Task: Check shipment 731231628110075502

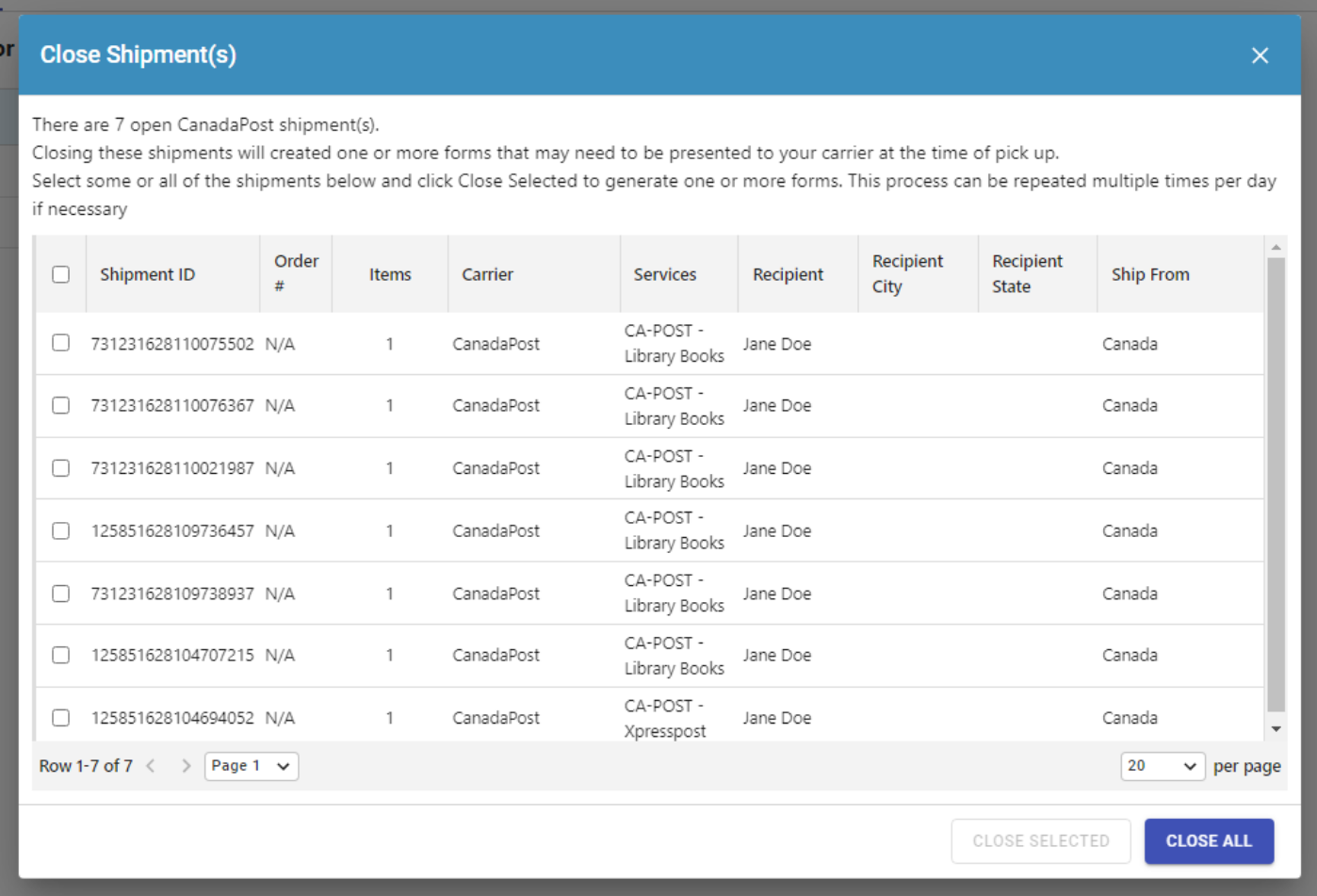Action: click(x=61, y=343)
